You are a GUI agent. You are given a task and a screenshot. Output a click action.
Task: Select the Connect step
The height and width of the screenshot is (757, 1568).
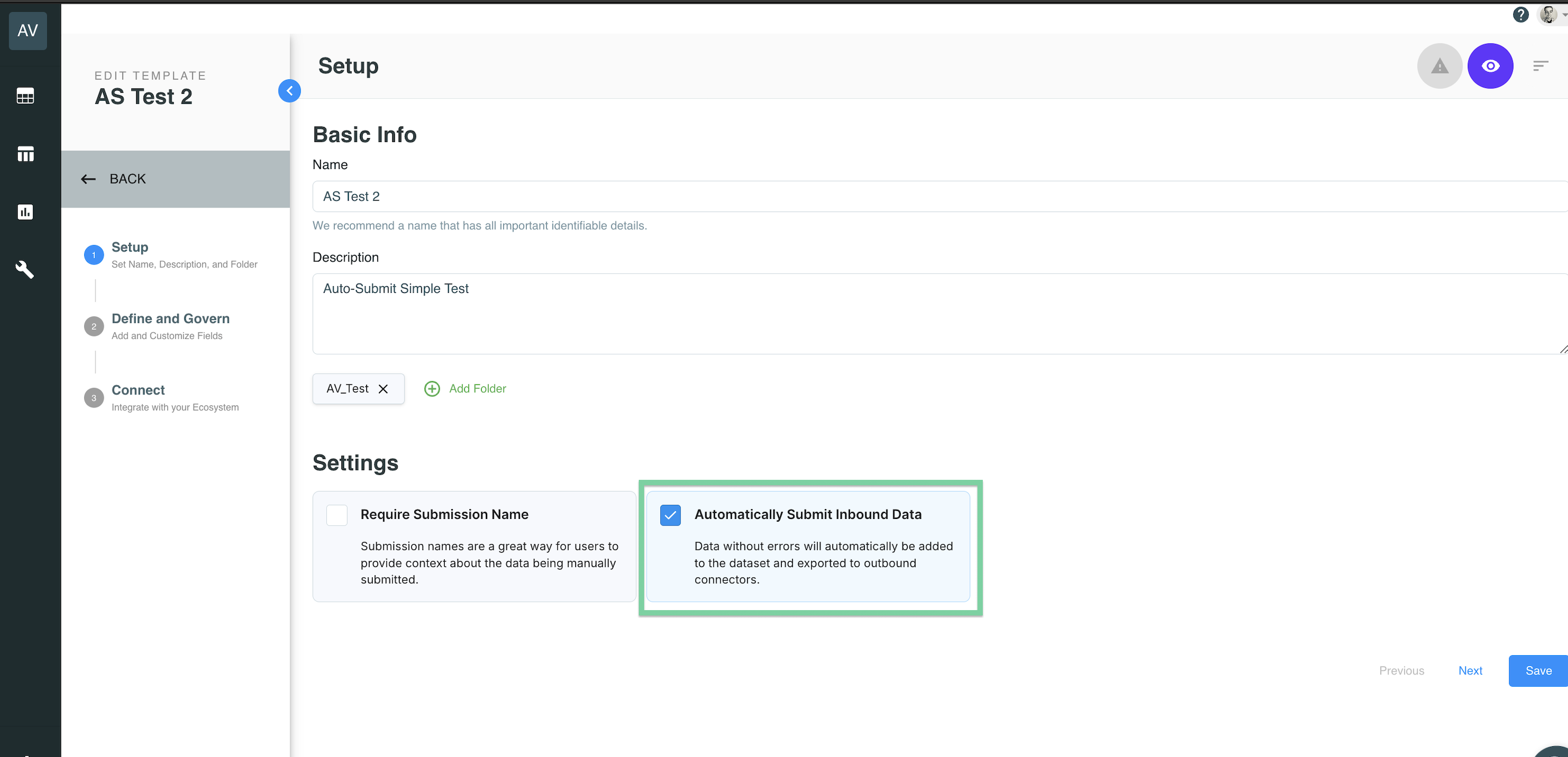138,390
